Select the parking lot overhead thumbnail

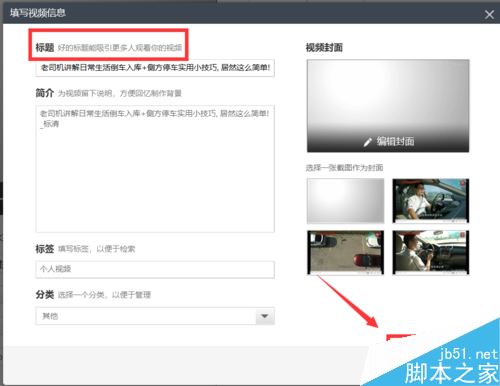(345, 252)
